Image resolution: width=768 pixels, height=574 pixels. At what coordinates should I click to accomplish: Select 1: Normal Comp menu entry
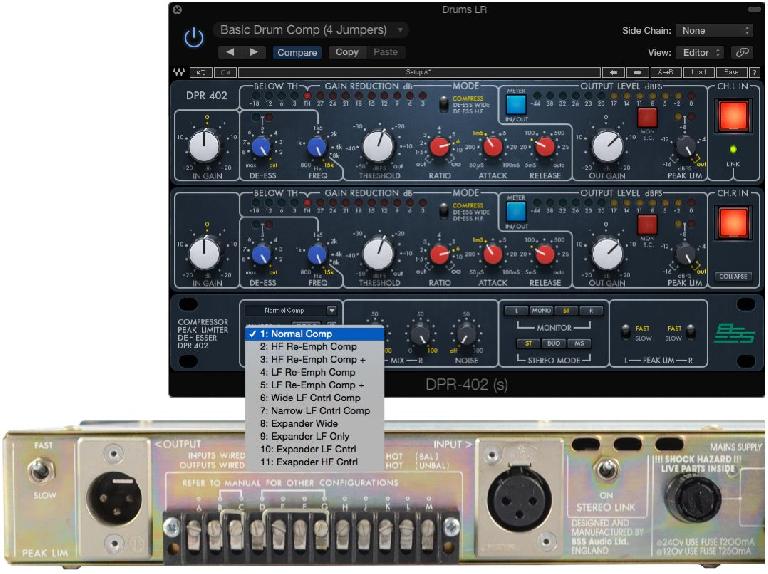tap(314, 334)
